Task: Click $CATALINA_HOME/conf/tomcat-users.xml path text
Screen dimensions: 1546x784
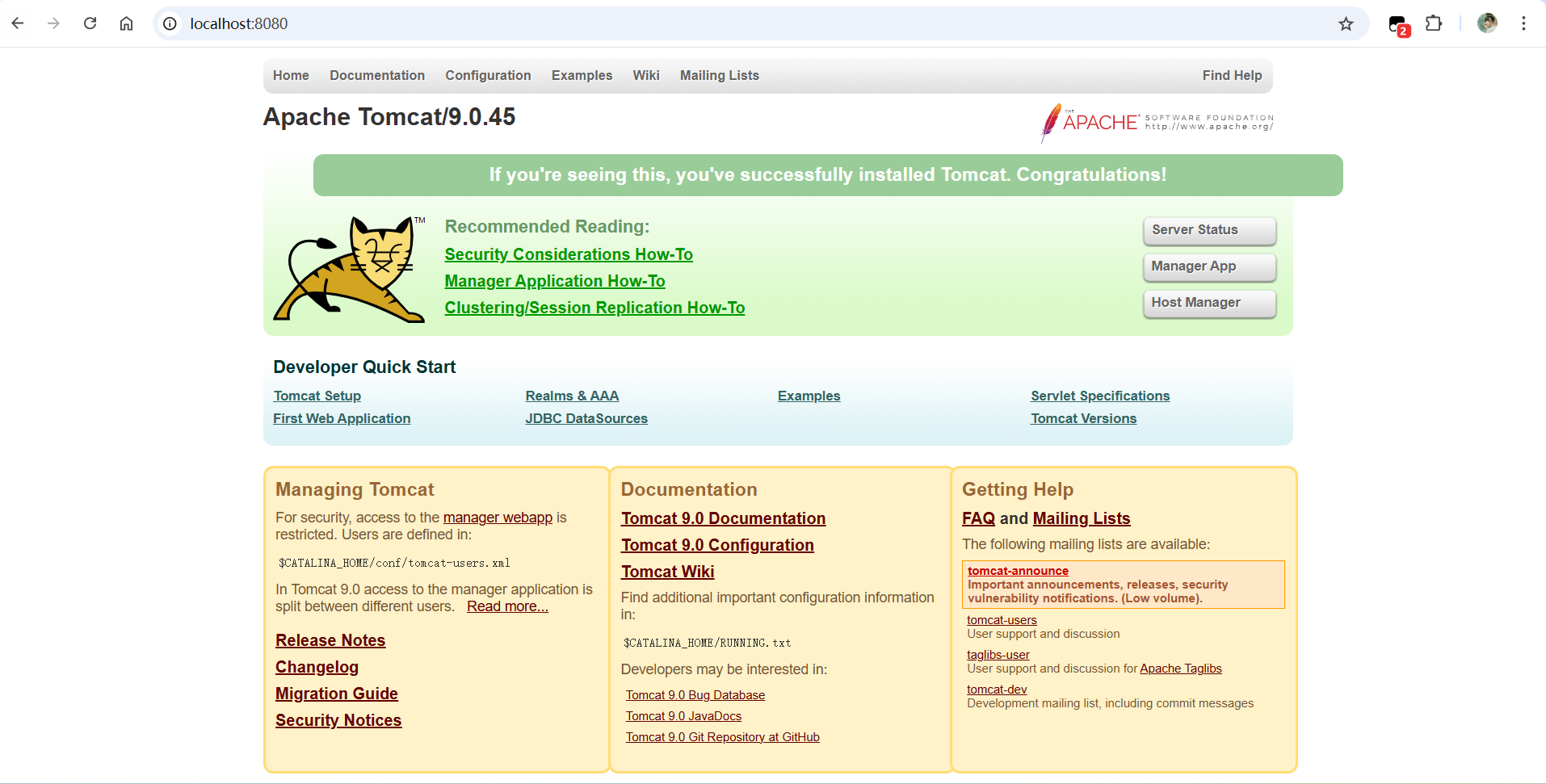Action: click(394, 563)
